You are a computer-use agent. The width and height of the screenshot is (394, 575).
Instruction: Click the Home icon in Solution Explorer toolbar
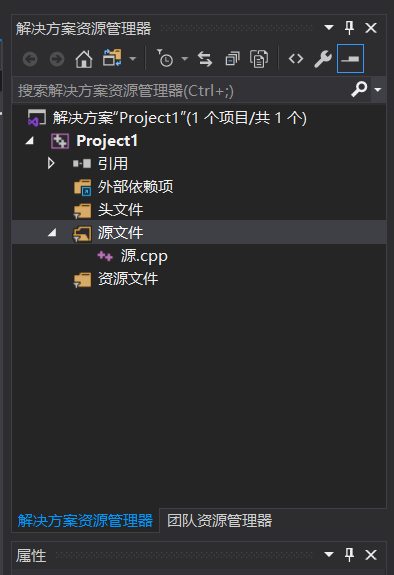pos(84,59)
